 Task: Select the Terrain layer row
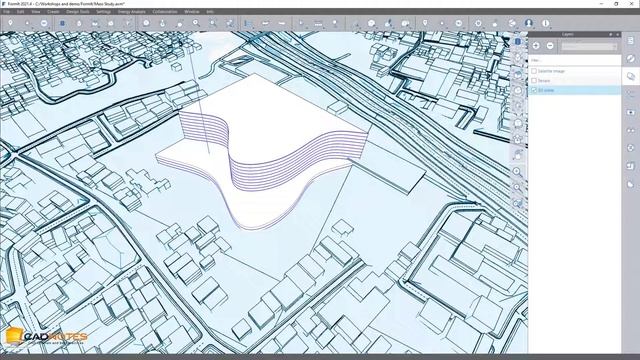(x=574, y=80)
